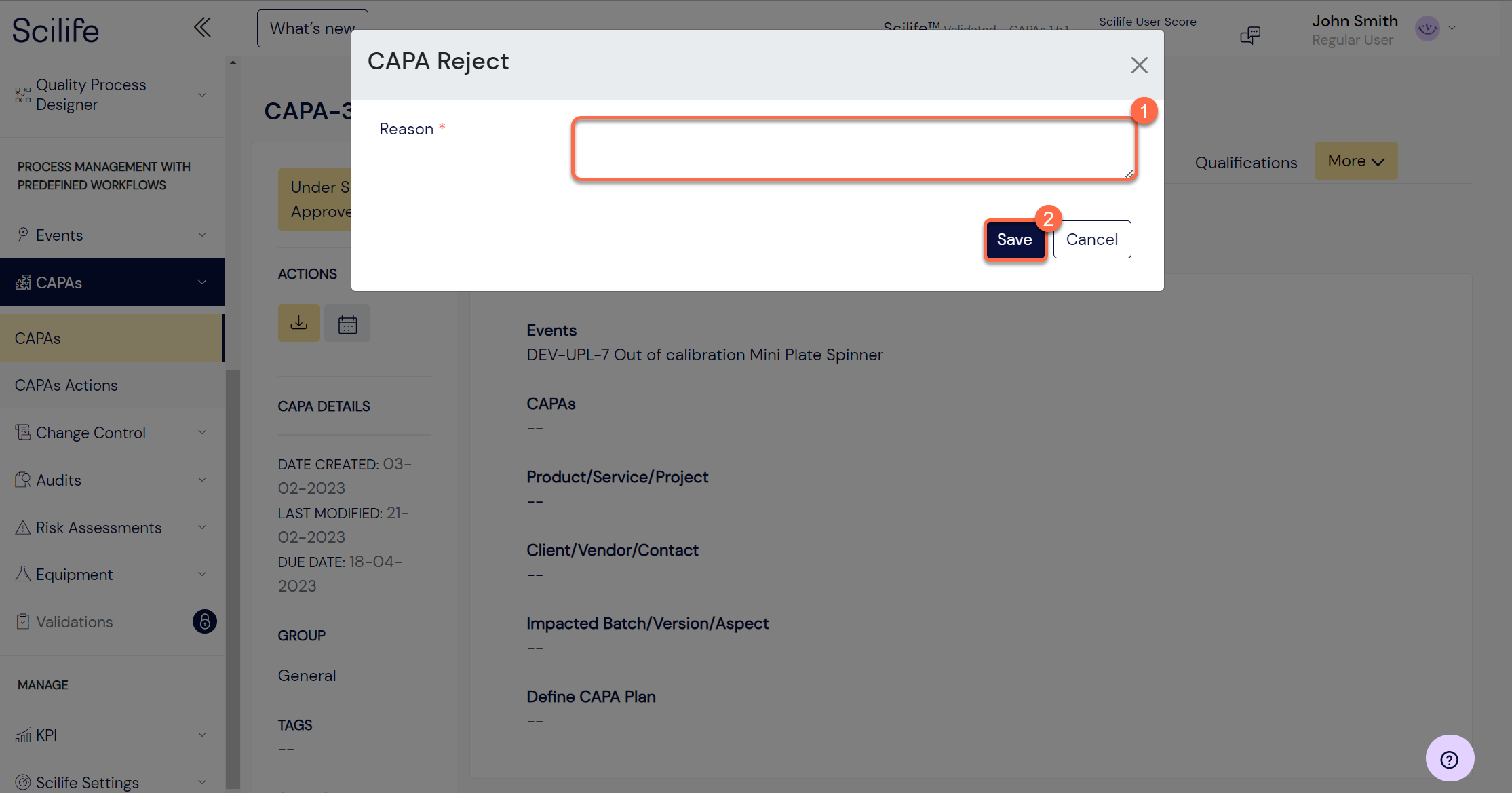Screen dimensions: 1512x793
Task: Expand the Audits chevron
Action: point(202,480)
